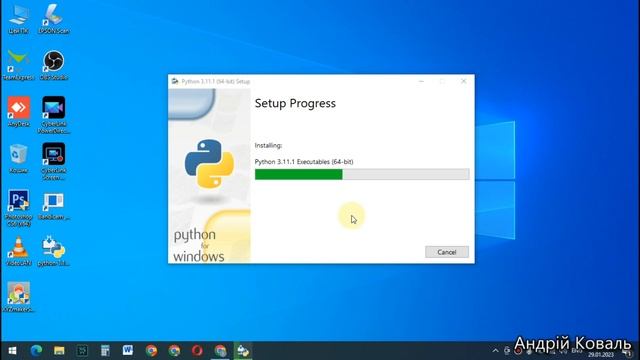Select the Bandicam desktop shortcut
Image resolution: width=640 pixels, height=360 pixels.
pyautogui.click(x=53, y=206)
